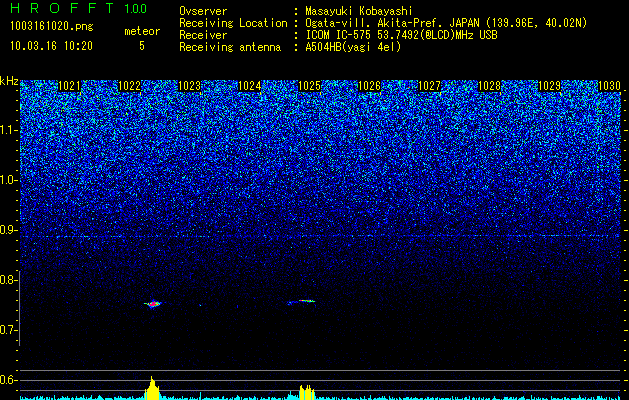Click the time marker 1024

pos(250,86)
